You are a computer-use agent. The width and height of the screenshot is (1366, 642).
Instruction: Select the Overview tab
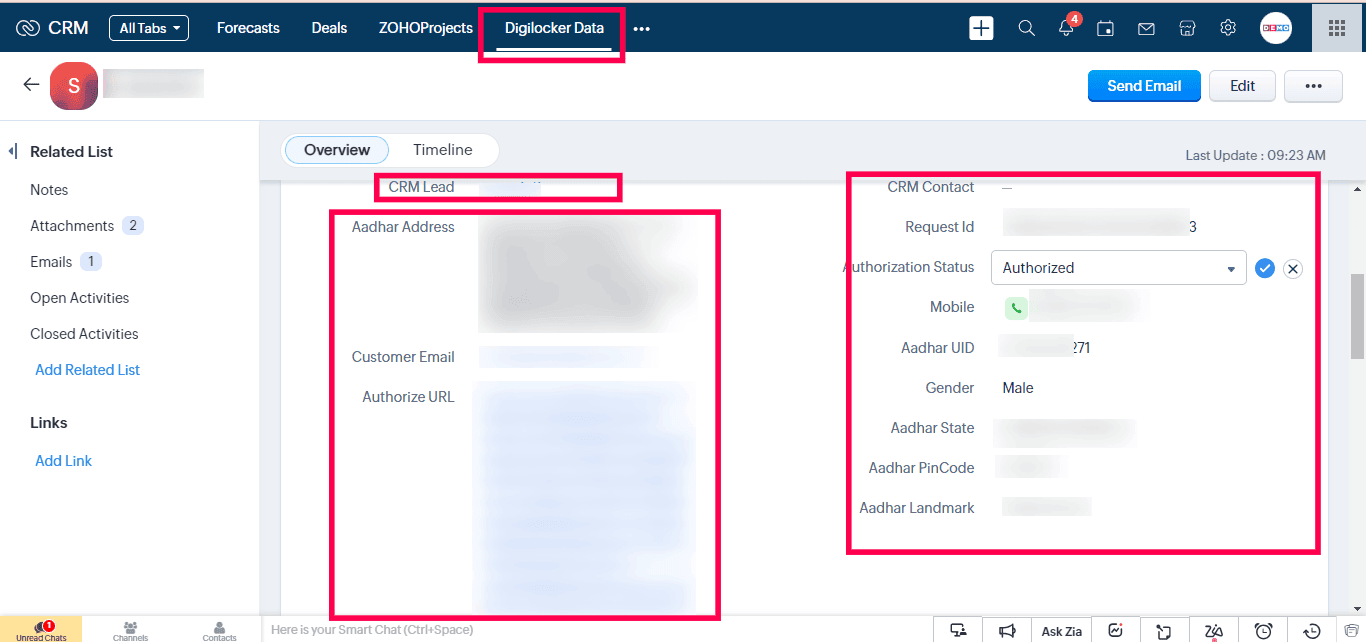coord(337,150)
